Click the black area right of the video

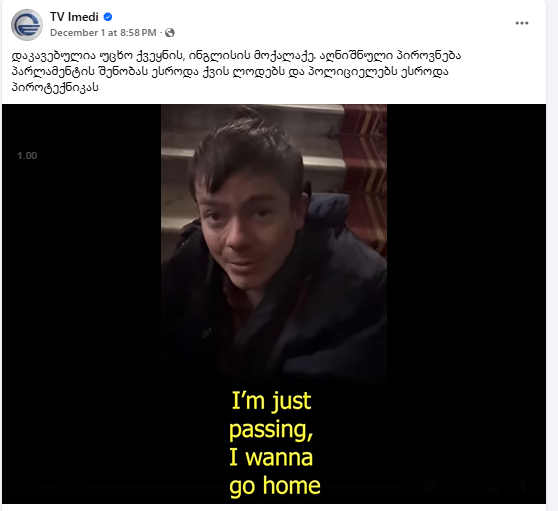[x=466, y=285]
